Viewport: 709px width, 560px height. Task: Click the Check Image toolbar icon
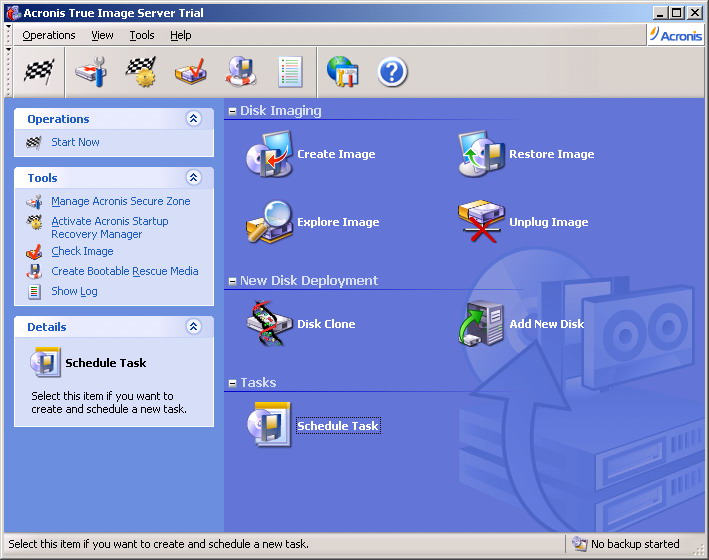click(x=191, y=72)
